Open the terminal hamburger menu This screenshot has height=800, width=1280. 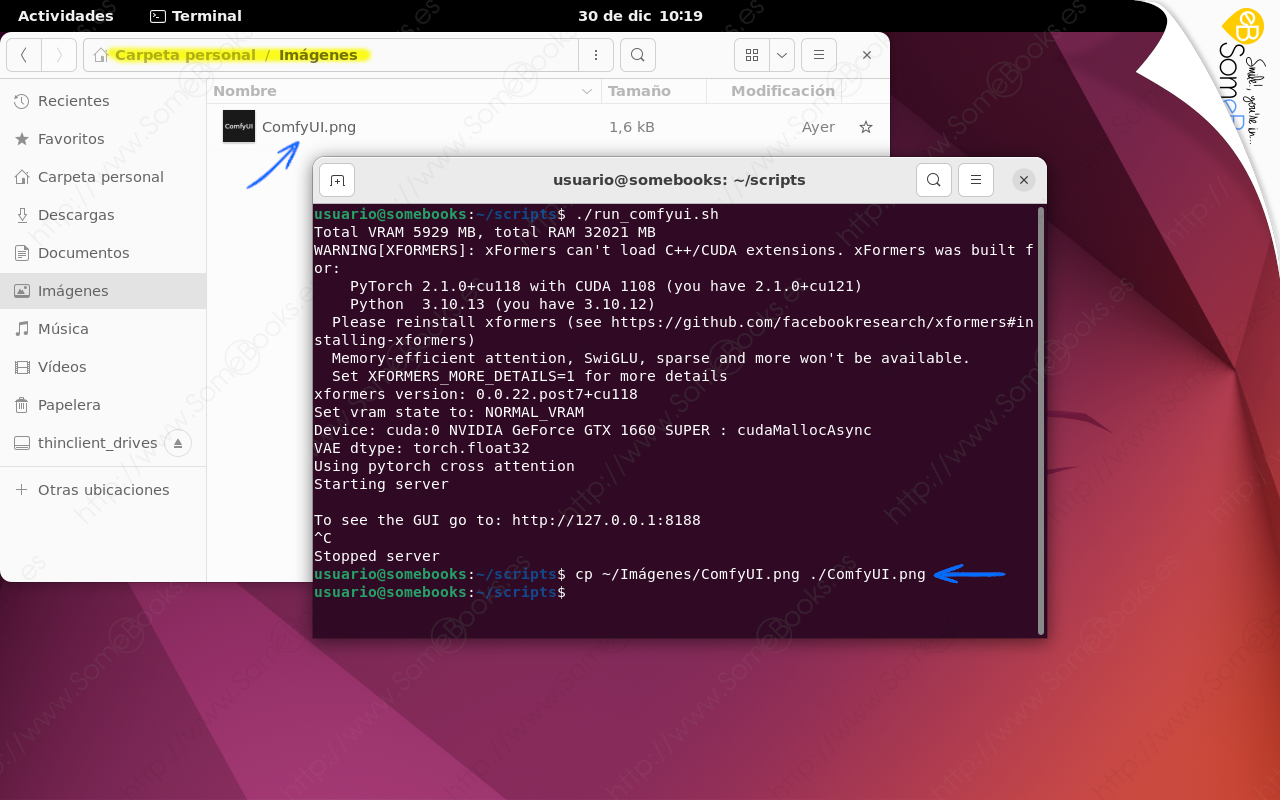point(976,180)
